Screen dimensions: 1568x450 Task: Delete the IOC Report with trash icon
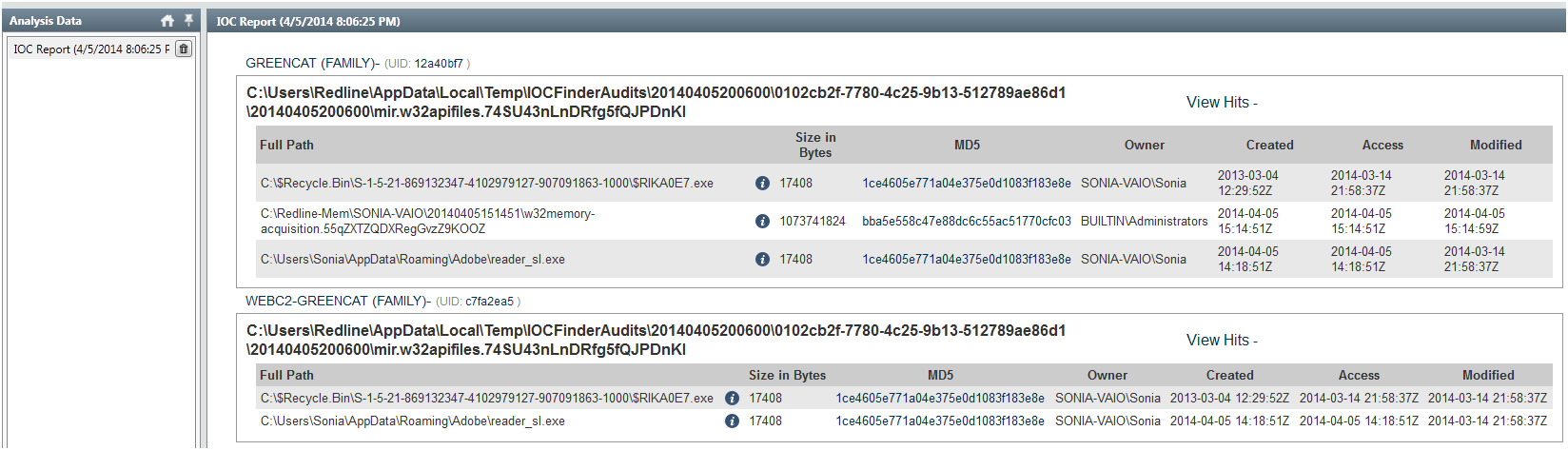pyautogui.click(x=184, y=49)
